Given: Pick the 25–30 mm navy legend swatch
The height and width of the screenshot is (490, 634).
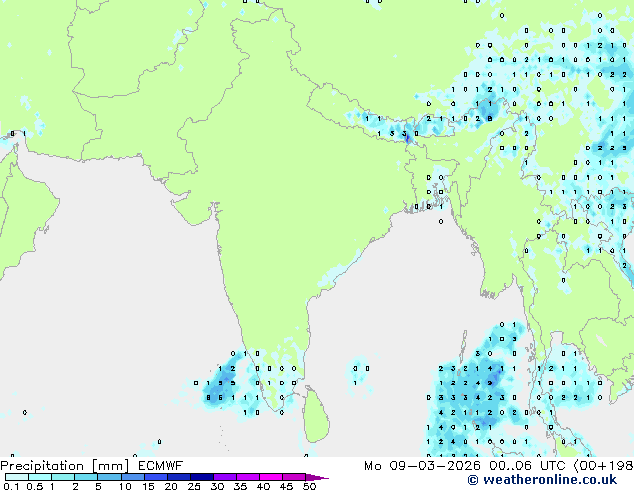Looking at the screenshot, I should (x=202, y=477).
